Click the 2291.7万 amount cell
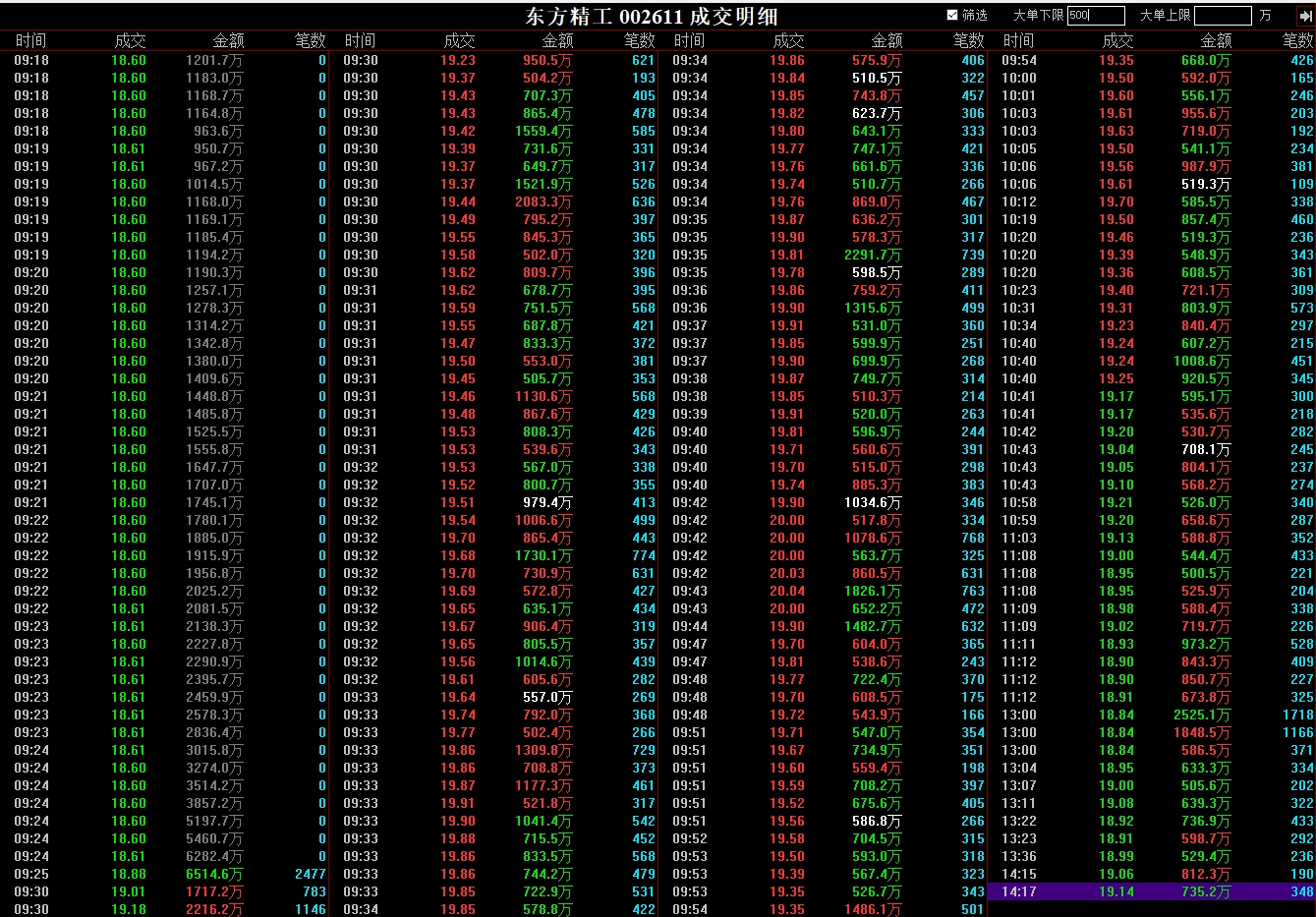Screen dimensions: 1316x917 coord(873,255)
